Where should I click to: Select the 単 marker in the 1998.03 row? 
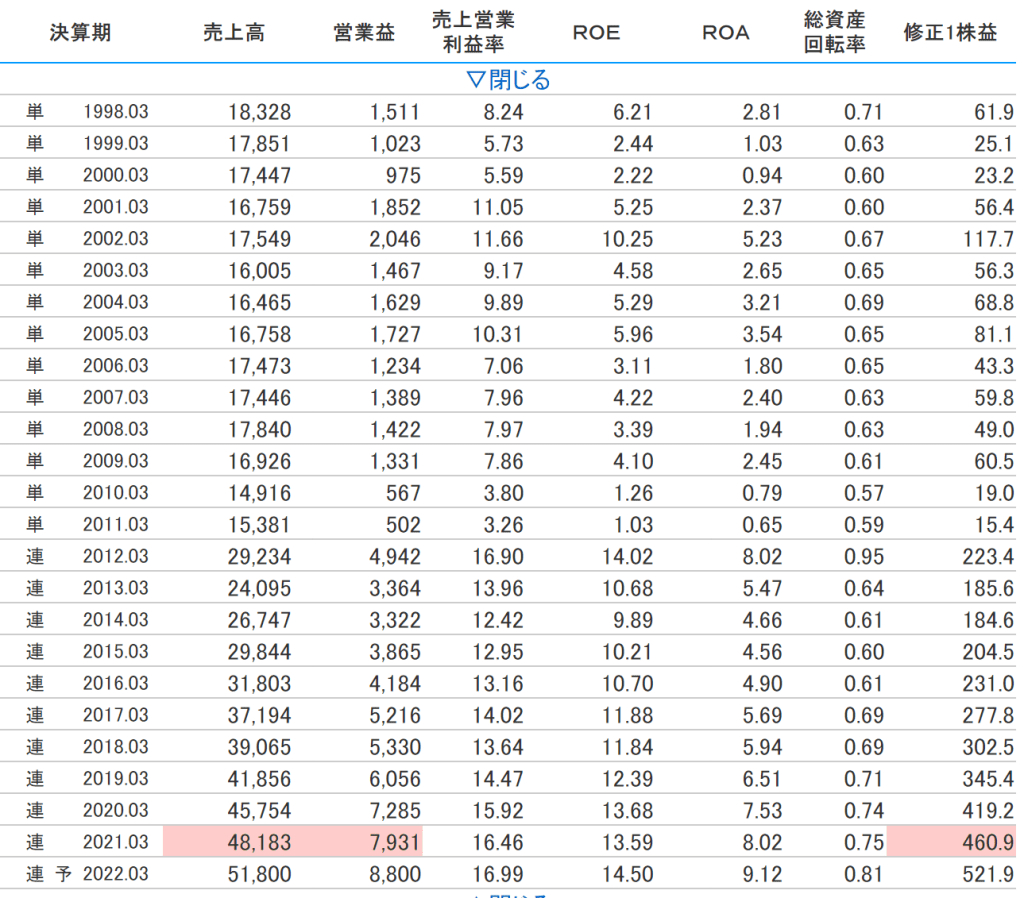point(36,112)
